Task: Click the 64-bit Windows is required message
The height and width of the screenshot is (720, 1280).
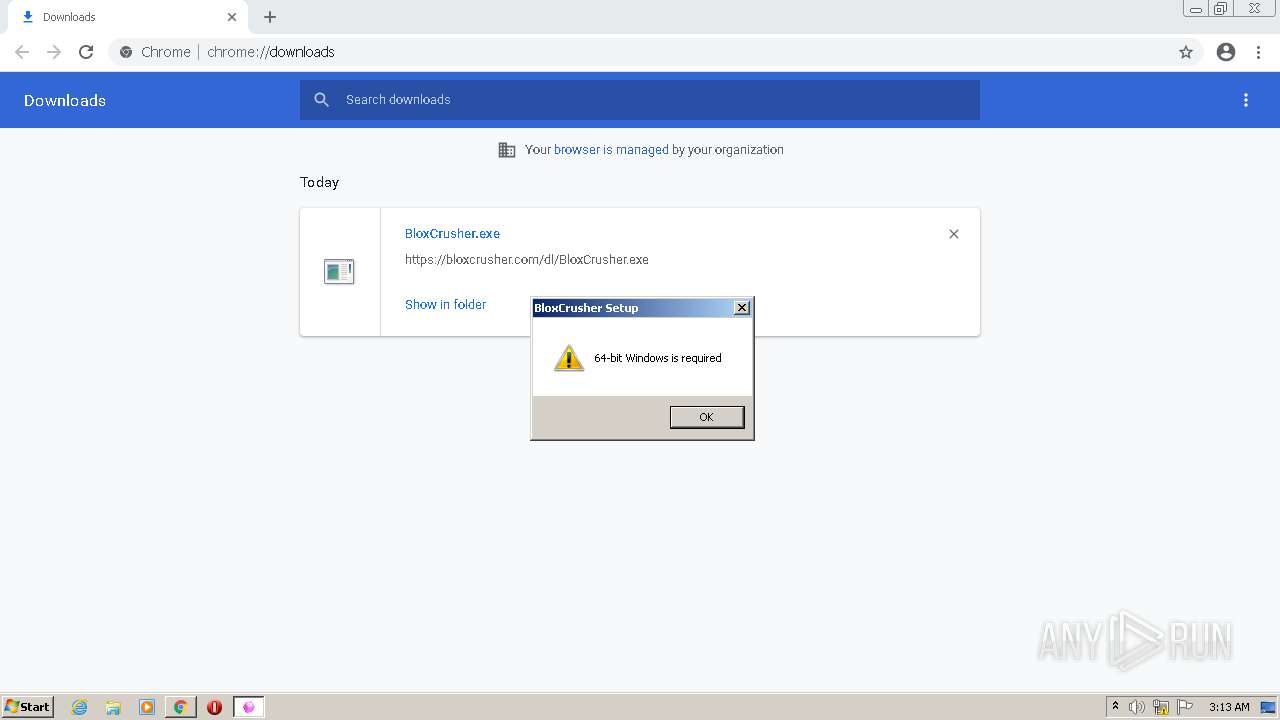Action: pyautogui.click(x=657, y=358)
